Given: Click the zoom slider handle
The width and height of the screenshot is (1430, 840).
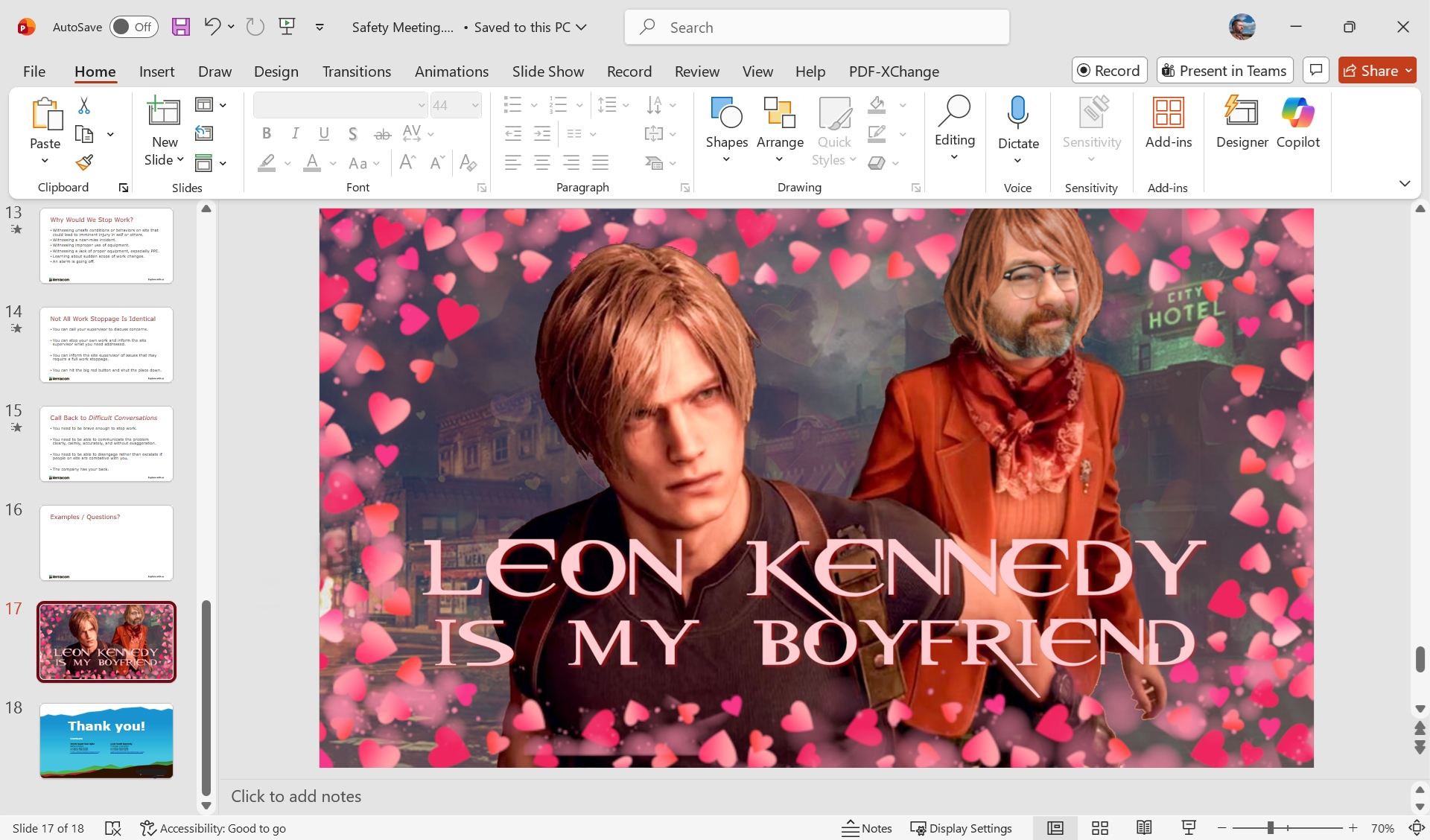Looking at the screenshot, I should pyautogui.click(x=1271, y=828).
